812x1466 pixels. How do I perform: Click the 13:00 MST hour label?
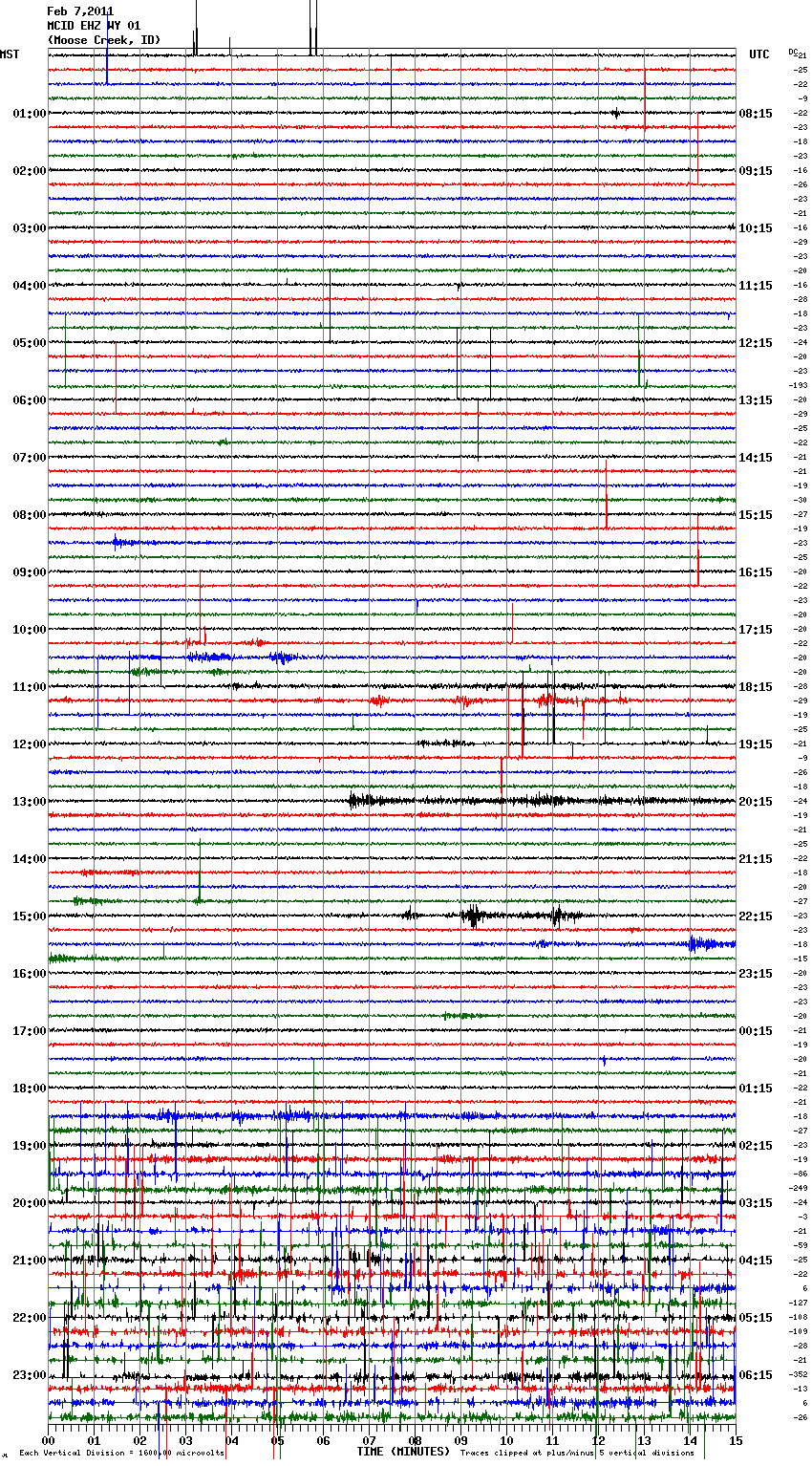coord(30,802)
